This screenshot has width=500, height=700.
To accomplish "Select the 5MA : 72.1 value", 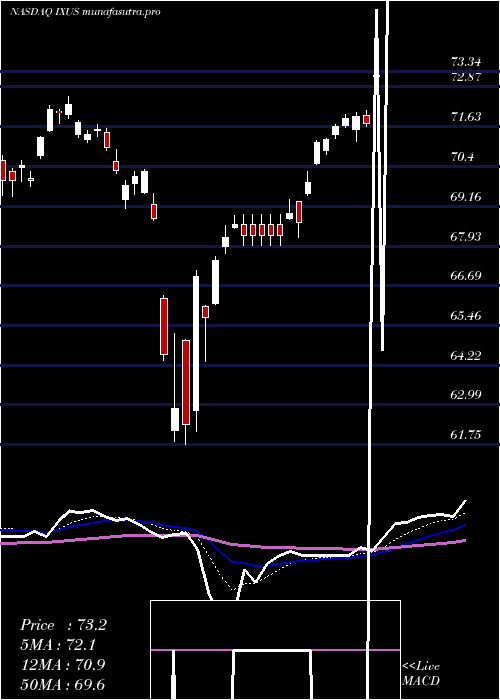I will (59, 645).
